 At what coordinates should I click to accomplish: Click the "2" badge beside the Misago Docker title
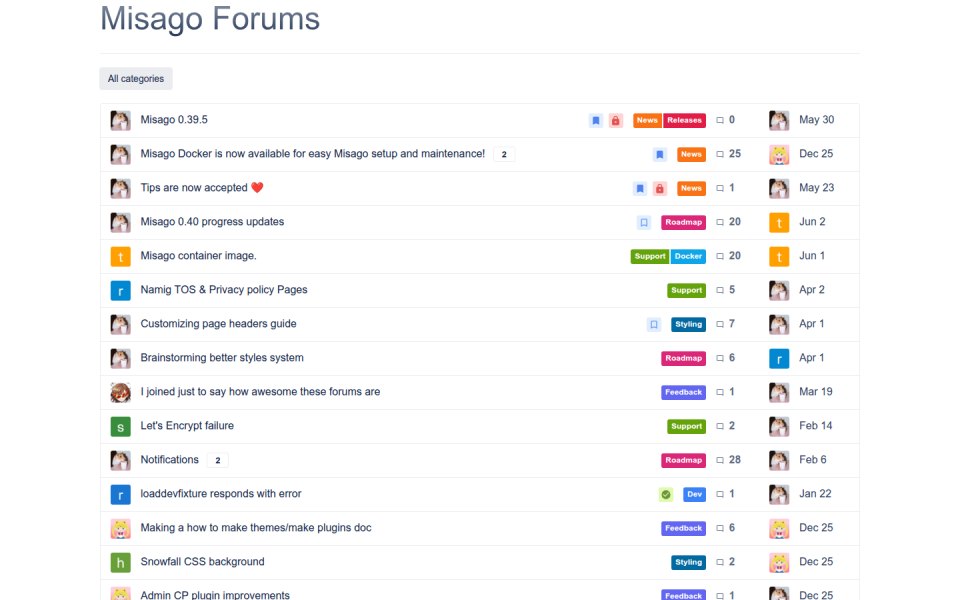tap(504, 154)
